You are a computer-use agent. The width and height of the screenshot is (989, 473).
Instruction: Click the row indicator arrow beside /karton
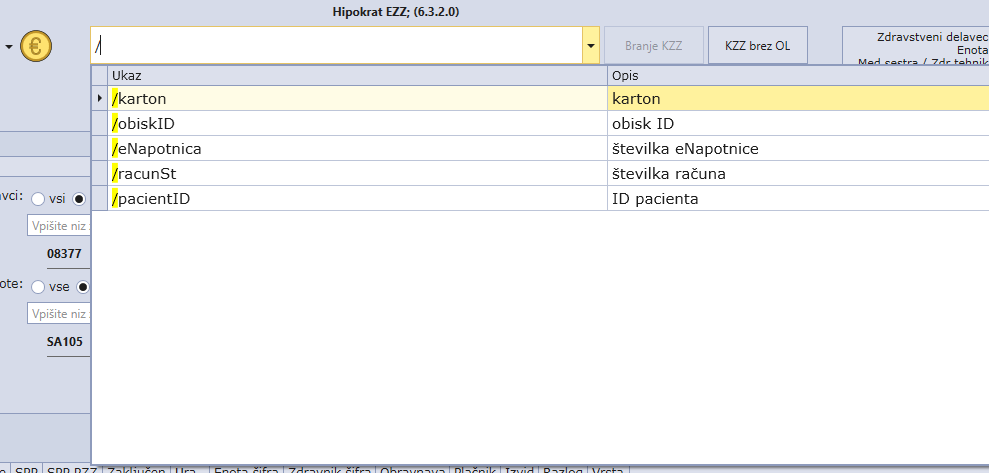point(100,98)
